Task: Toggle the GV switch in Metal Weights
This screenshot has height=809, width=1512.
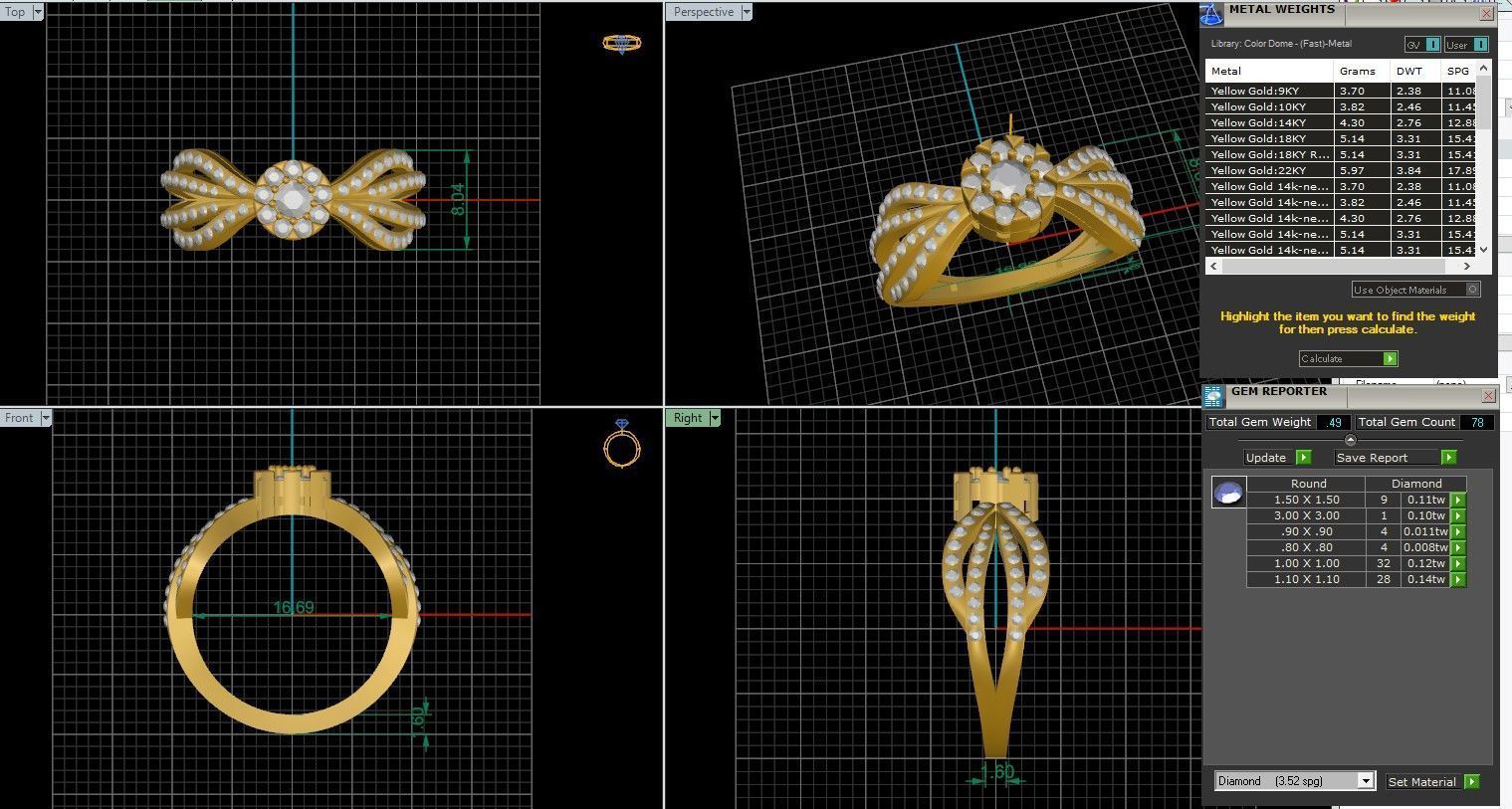Action: coord(1431,45)
